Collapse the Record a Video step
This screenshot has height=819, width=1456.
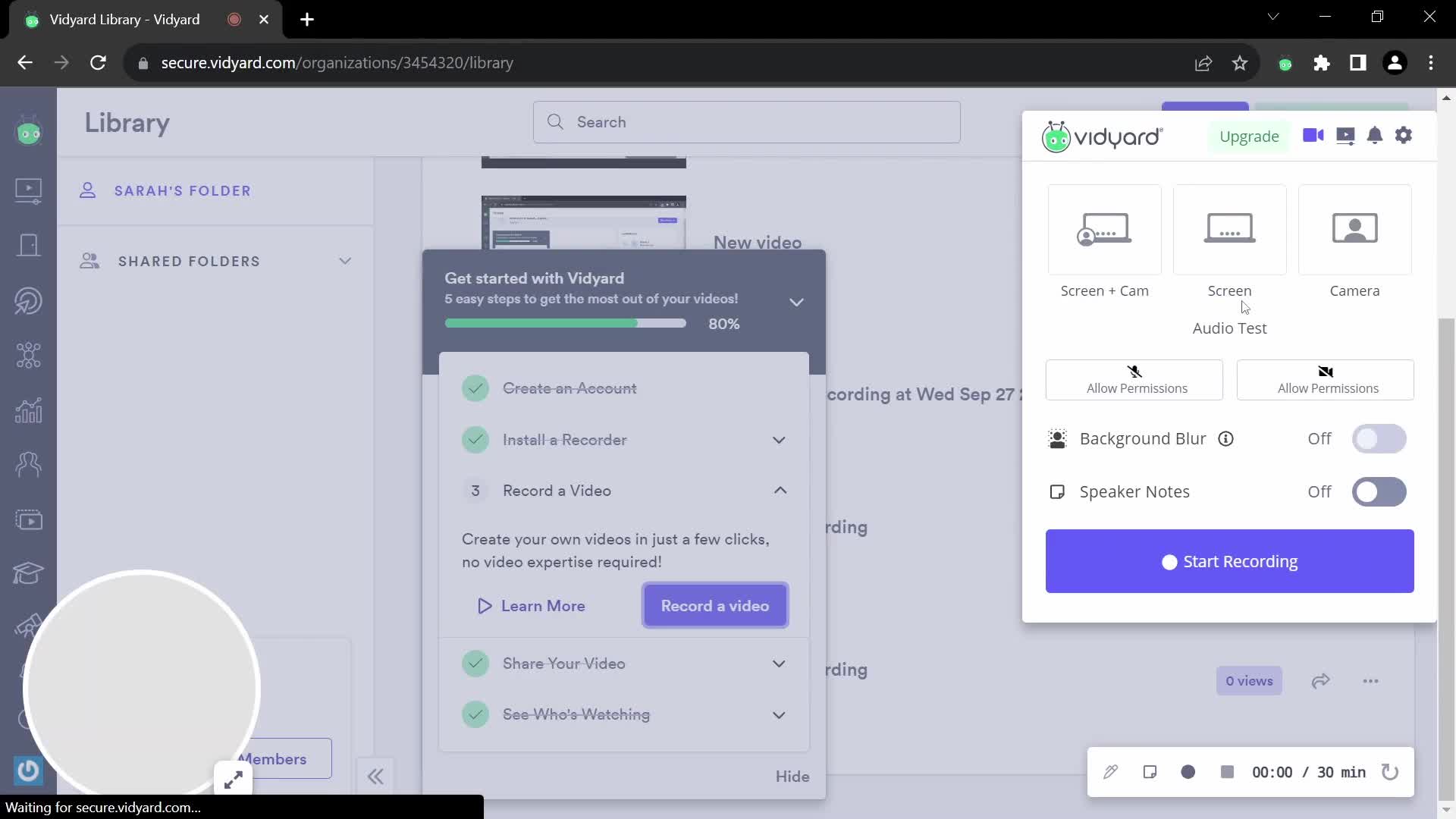[780, 491]
